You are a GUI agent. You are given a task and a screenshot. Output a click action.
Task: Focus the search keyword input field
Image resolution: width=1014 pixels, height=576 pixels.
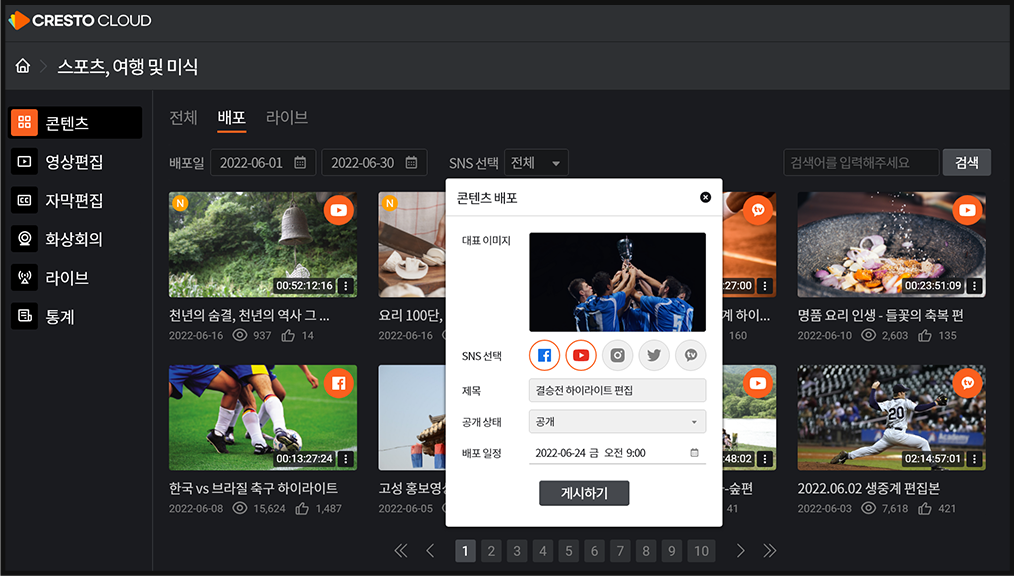pos(861,163)
